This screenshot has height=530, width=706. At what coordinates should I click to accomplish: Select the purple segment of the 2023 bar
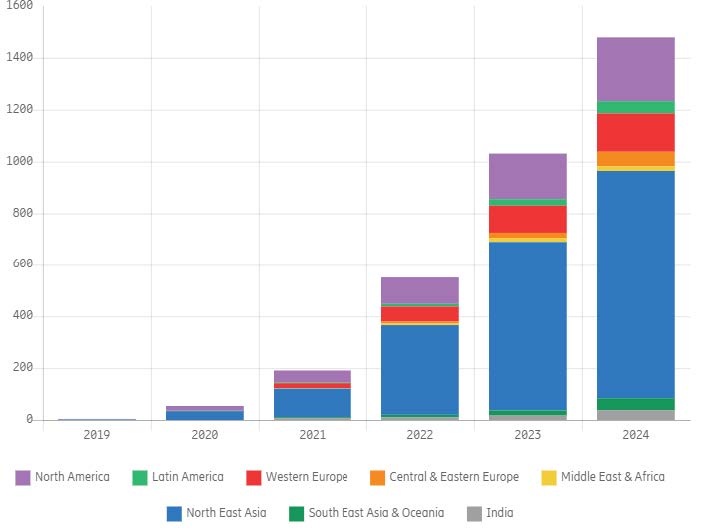pos(528,176)
